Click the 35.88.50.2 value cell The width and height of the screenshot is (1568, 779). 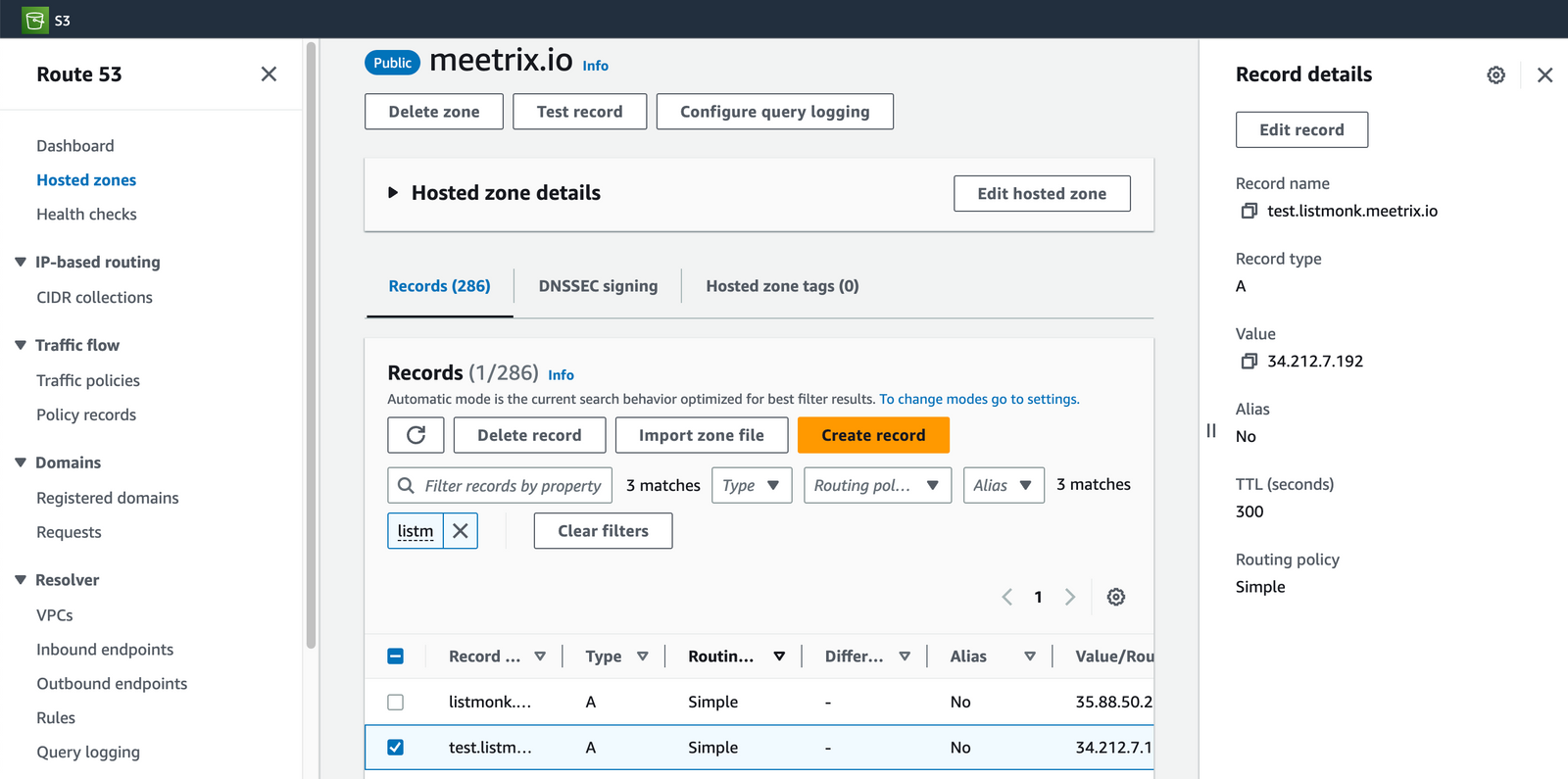[x=1113, y=703]
